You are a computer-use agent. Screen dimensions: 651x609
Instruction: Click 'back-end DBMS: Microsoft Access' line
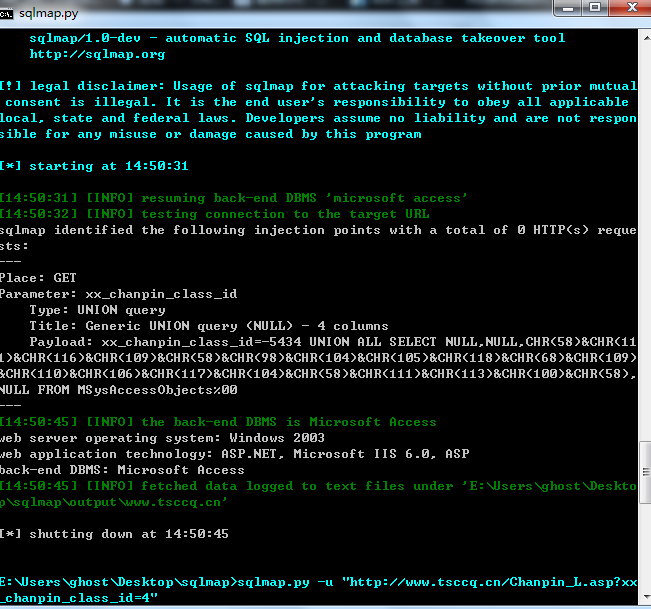(x=122, y=470)
